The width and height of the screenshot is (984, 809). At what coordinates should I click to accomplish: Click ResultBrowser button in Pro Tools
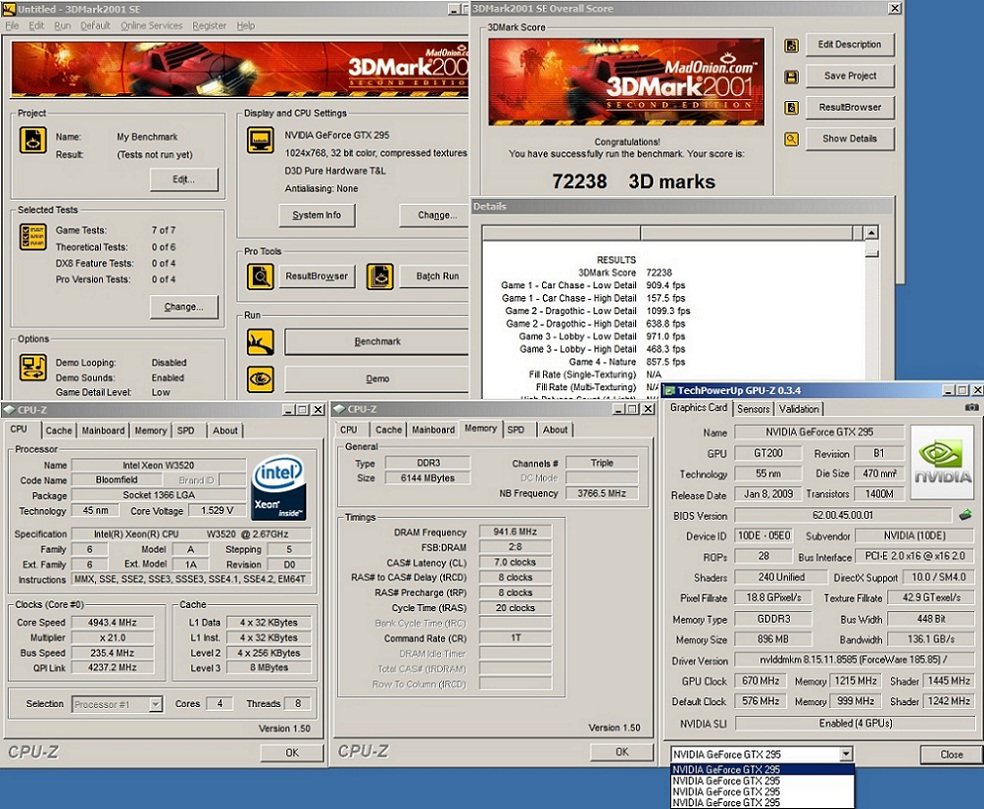[x=316, y=276]
